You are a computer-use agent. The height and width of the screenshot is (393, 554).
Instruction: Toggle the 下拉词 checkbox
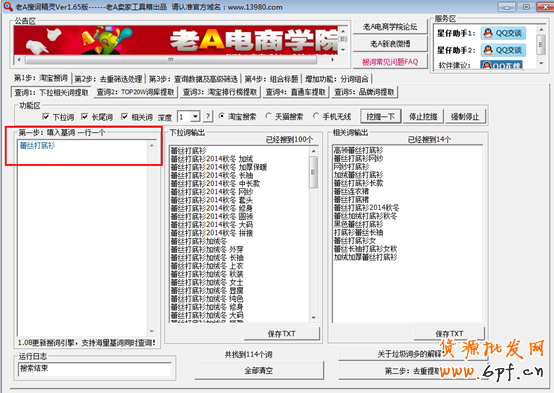tap(46, 116)
